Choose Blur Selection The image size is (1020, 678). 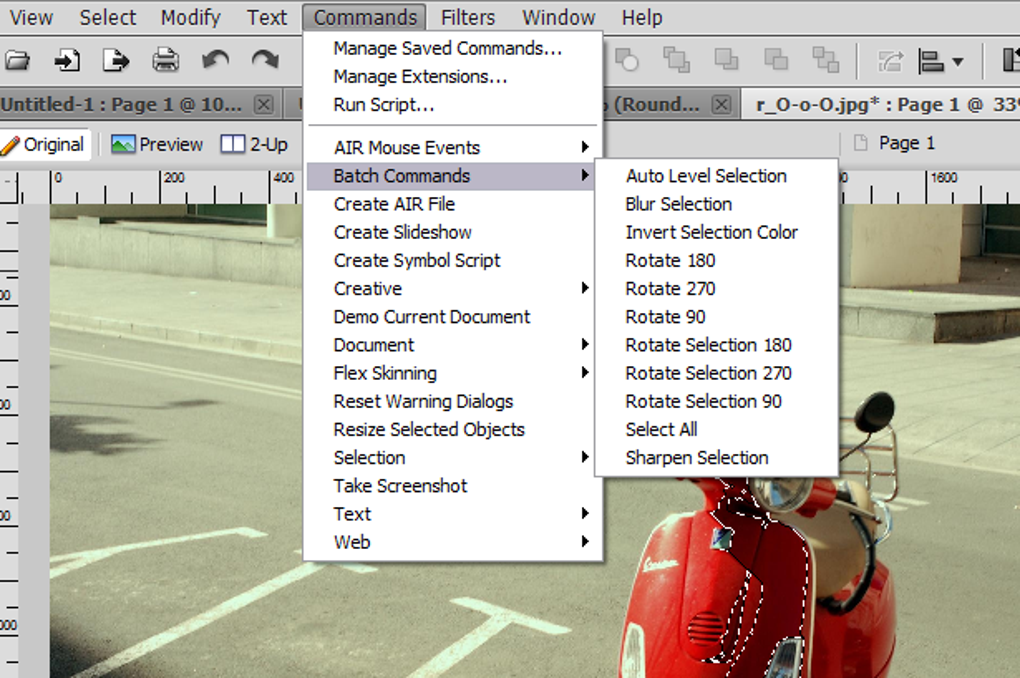(x=716, y=204)
